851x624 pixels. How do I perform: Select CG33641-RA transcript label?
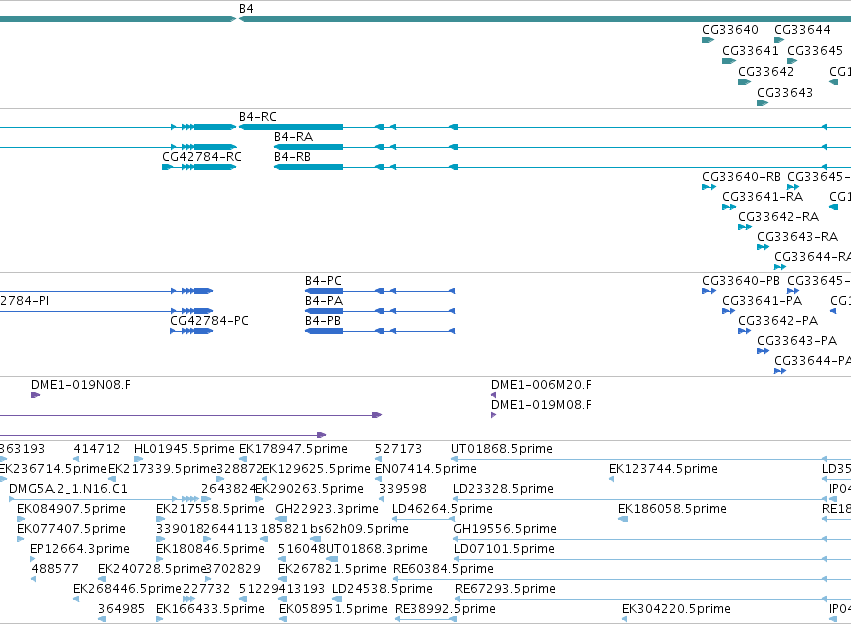tap(763, 197)
